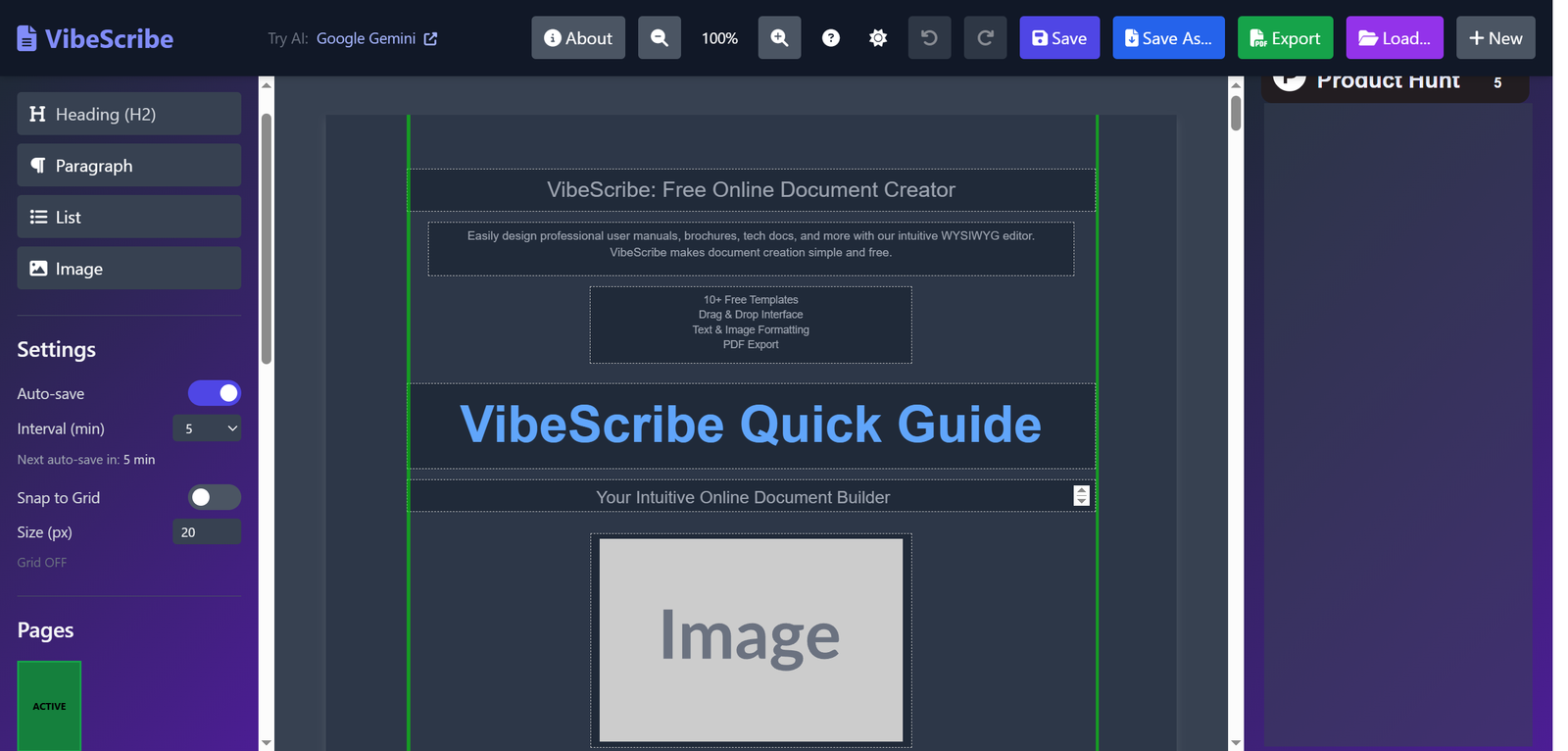Click the grid Size (px) field

click(207, 532)
